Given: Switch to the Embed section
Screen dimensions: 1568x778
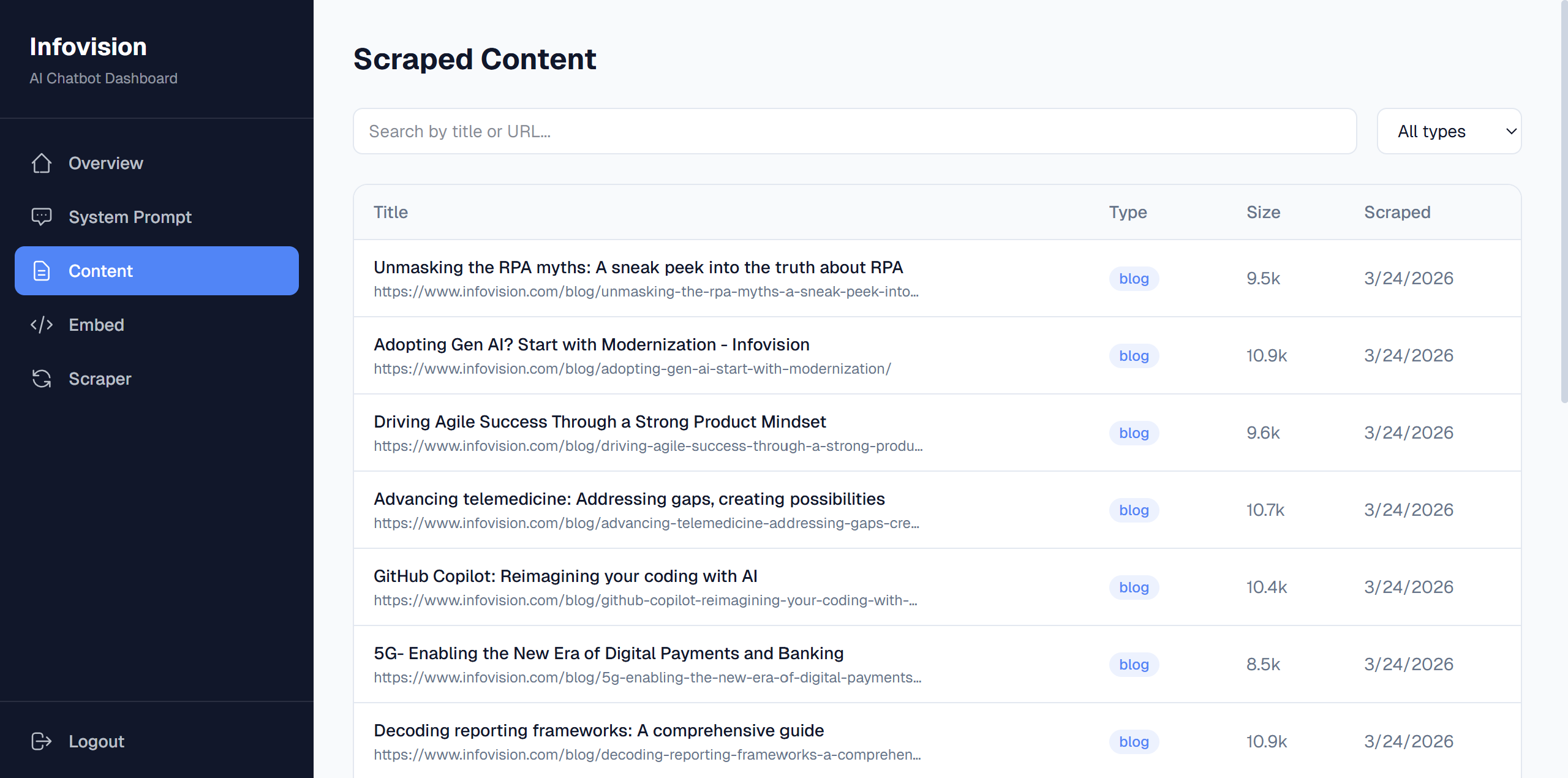Looking at the screenshot, I should click(96, 325).
